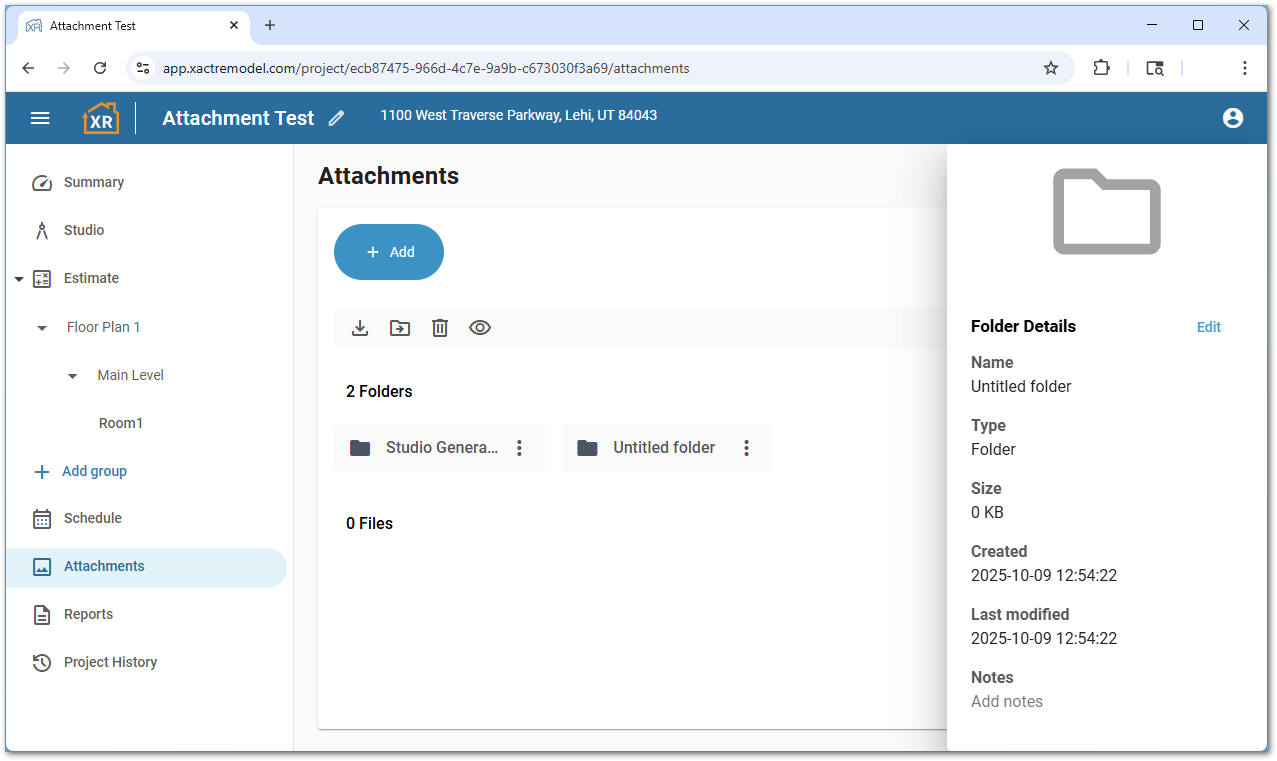The width and height of the screenshot is (1277, 761).
Task: Click the download icon in attachments toolbar
Action: pyautogui.click(x=360, y=328)
